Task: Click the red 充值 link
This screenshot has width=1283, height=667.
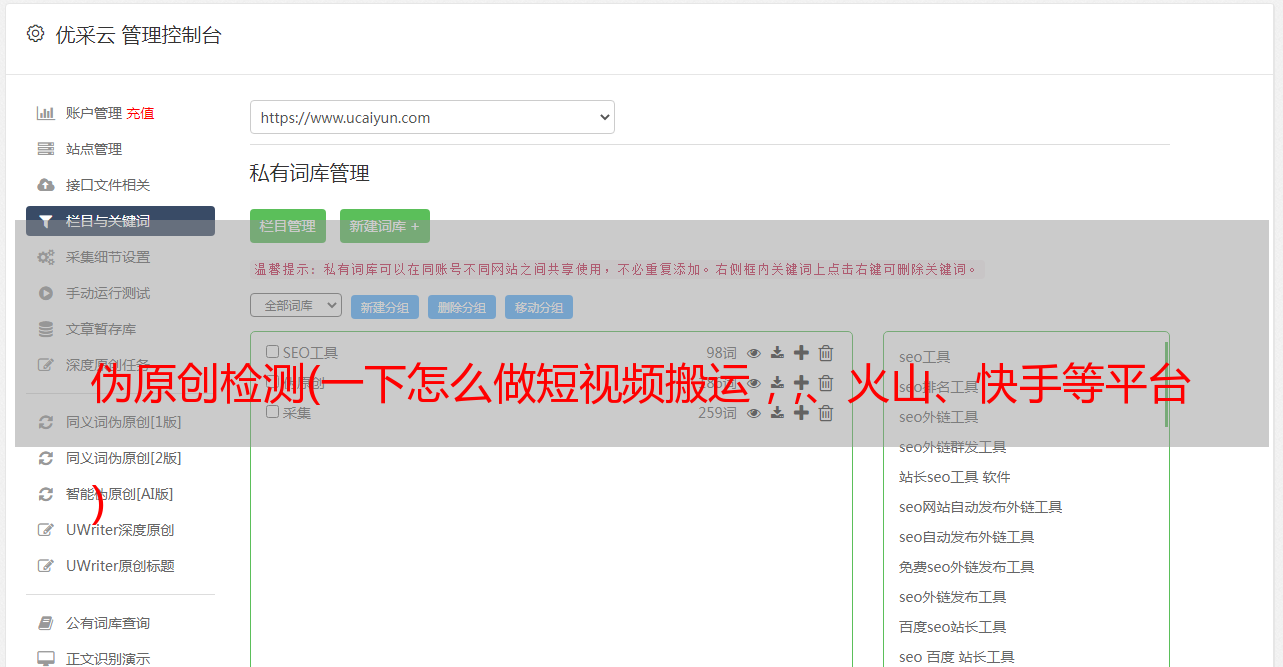Action: pos(141,113)
